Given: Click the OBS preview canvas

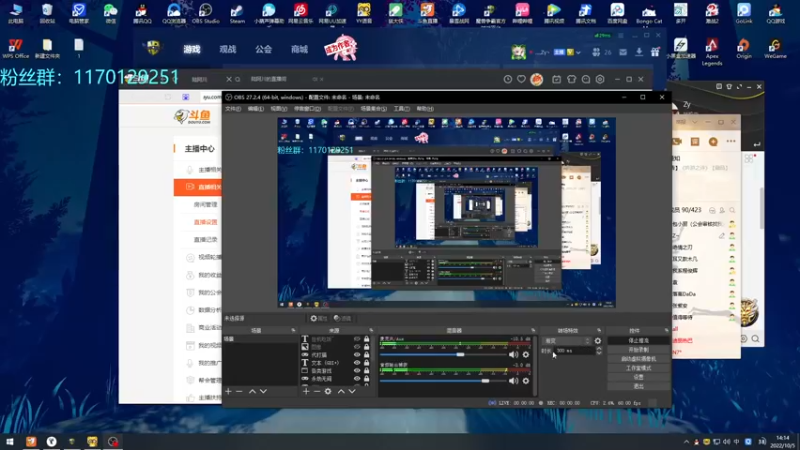Looking at the screenshot, I should pos(446,212).
